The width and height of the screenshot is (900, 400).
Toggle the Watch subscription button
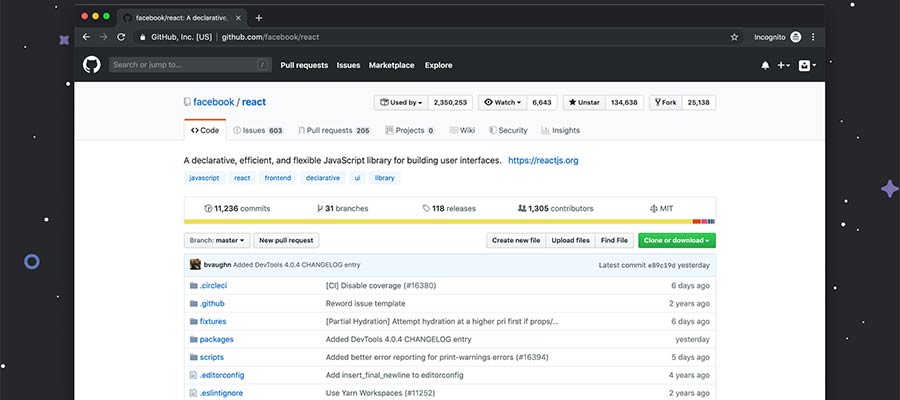502,102
